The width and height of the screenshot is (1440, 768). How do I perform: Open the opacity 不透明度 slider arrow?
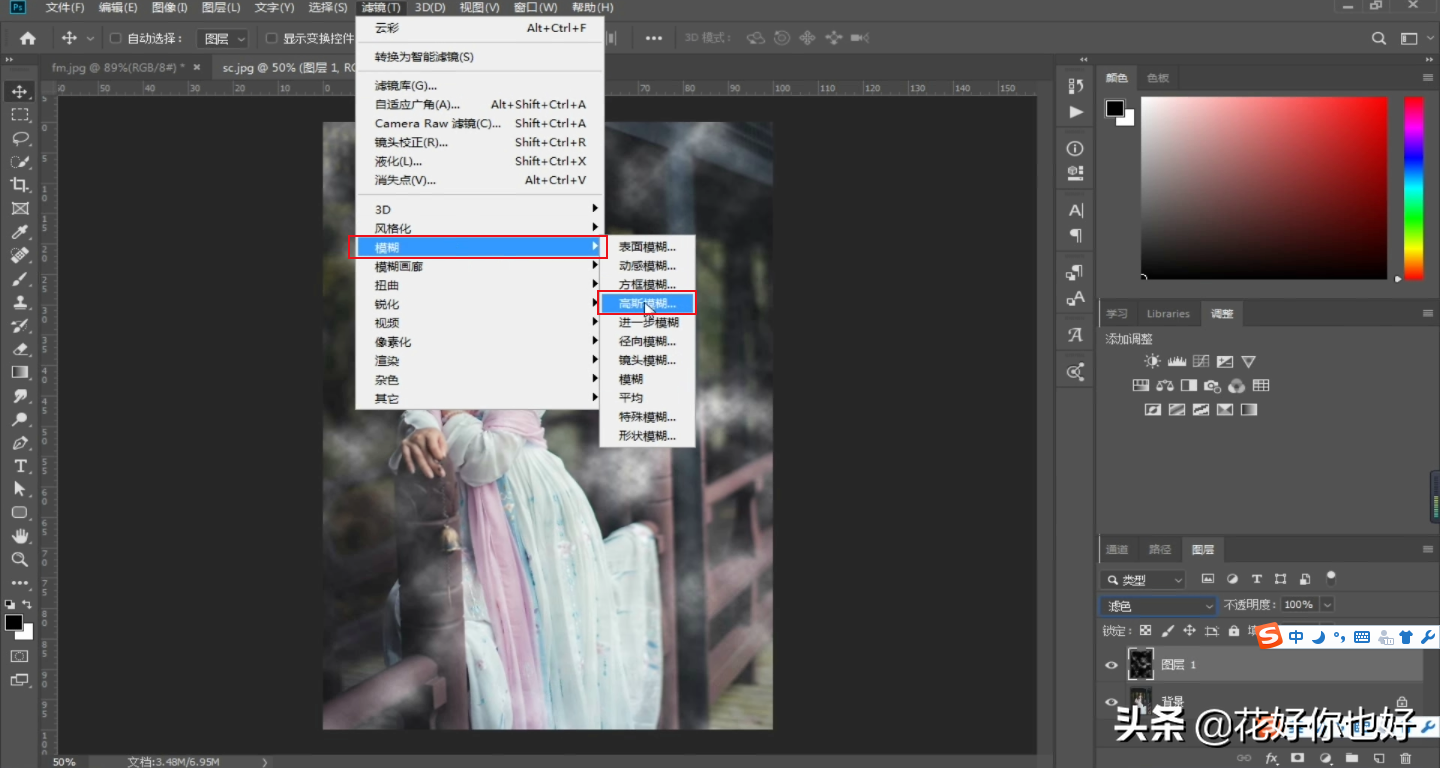[1327, 605]
